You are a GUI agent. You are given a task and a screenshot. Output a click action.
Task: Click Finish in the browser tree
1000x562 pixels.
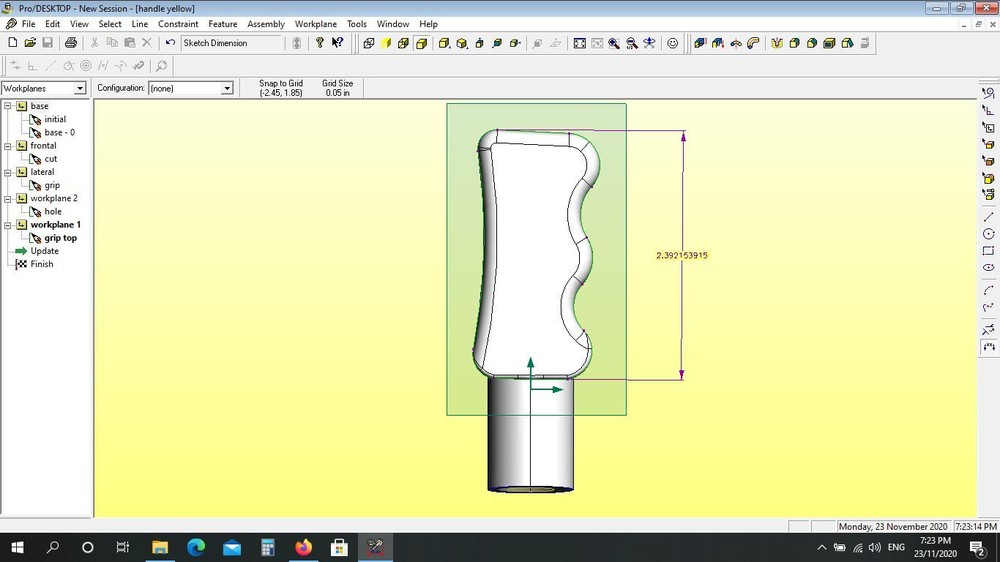click(x=41, y=264)
